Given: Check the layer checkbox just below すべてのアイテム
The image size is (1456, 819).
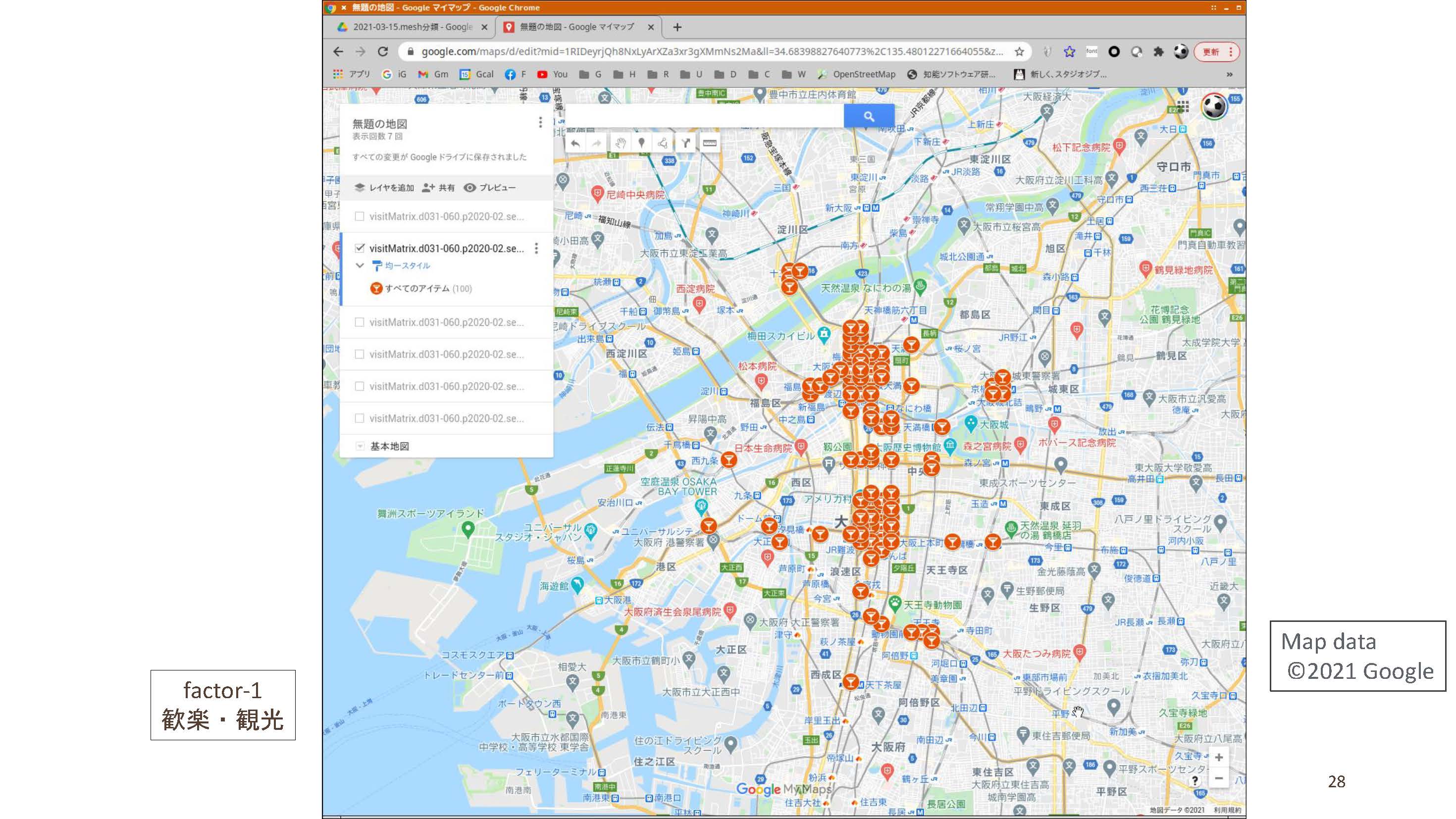Looking at the screenshot, I should [x=359, y=322].
